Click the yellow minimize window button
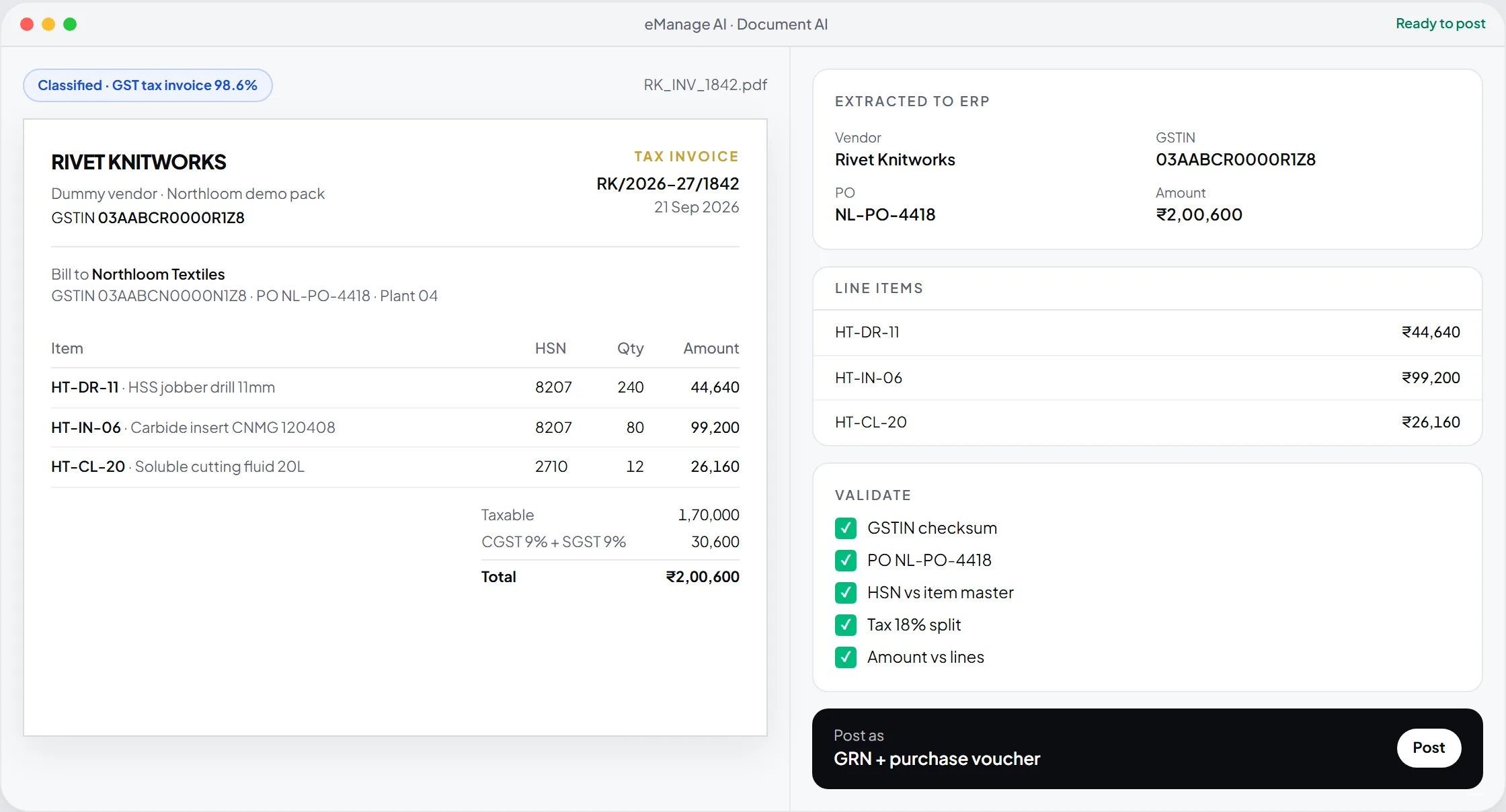The width and height of the screenshot is (1506, 812). (48, 24)
